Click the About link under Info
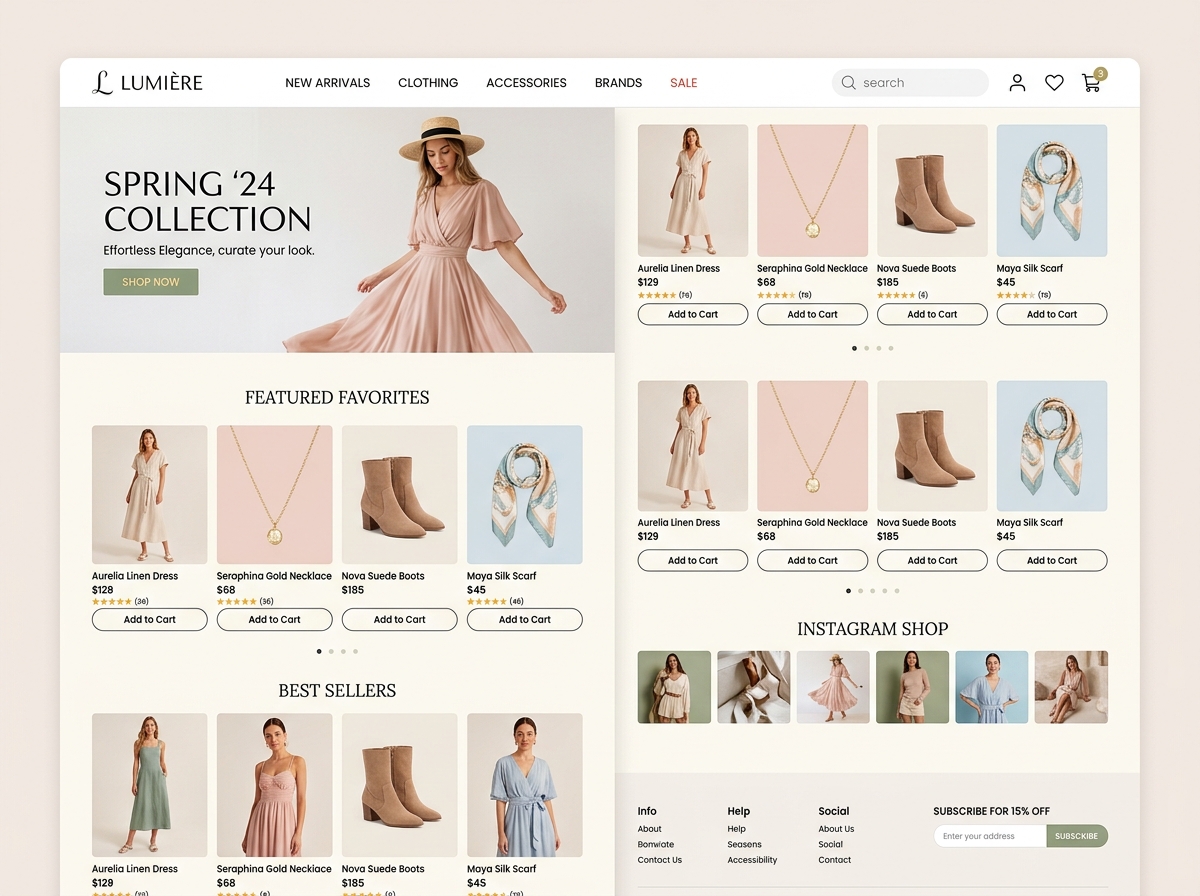The width and height of the screenshot is (1200, 896). (650, 829)
